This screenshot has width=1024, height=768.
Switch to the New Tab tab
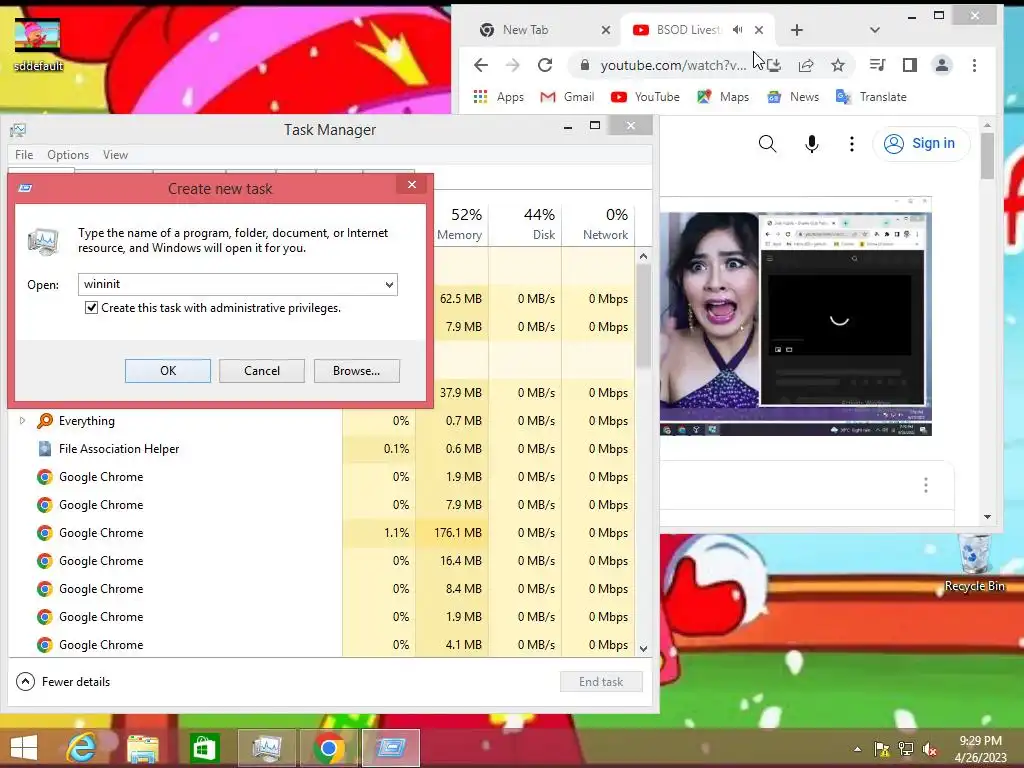tap(541, 29)
